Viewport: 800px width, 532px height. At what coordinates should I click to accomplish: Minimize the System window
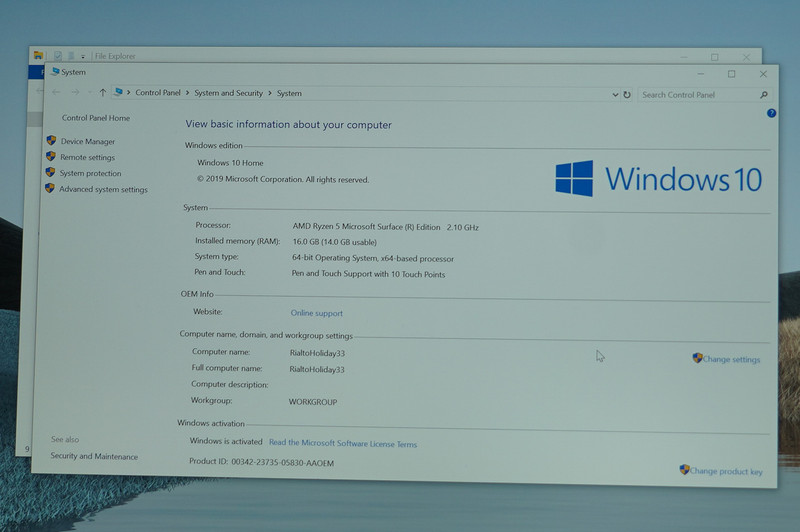[x=701, y=74]
